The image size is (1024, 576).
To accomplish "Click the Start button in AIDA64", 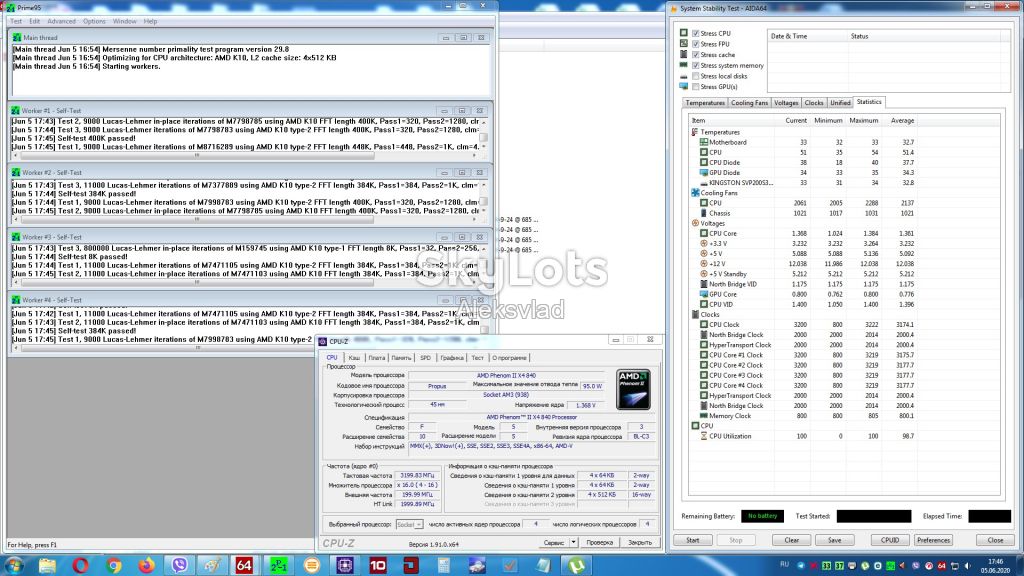I will click(693, 540).
